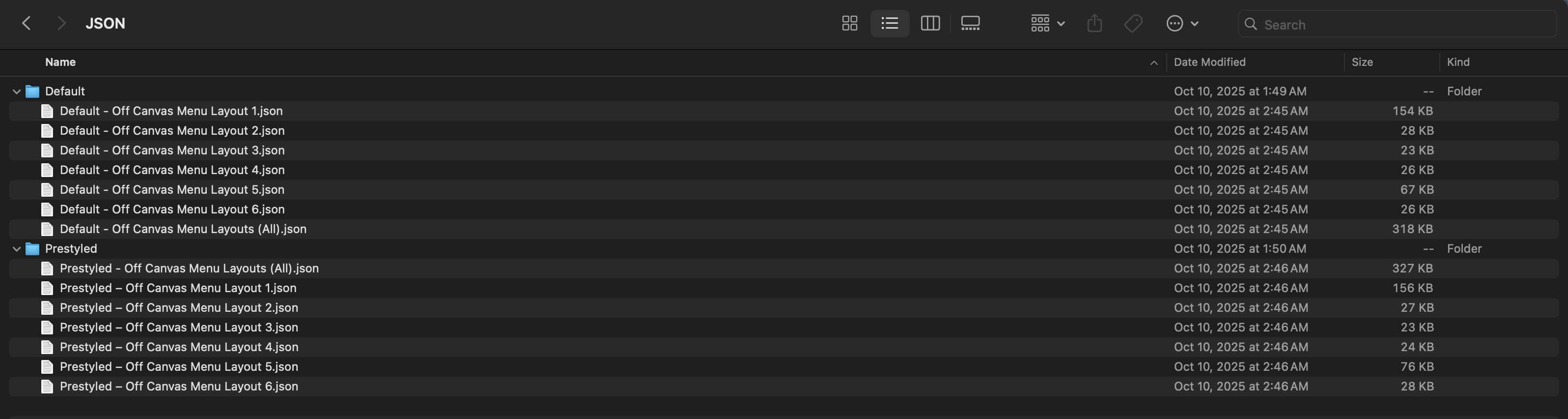Switch to gallery view
The image size is (1568, 419).
point(970,23)
